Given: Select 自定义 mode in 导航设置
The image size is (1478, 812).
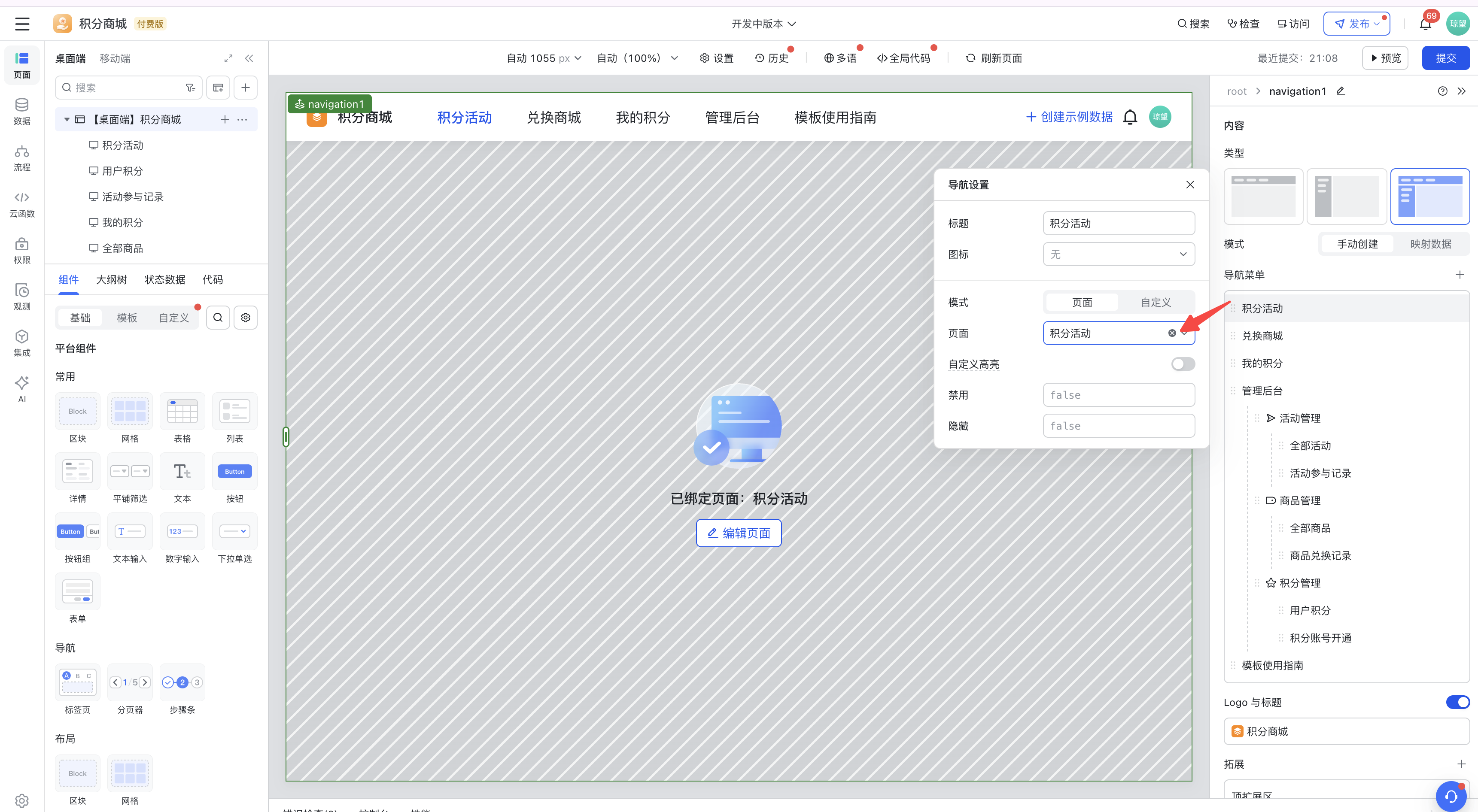Looking at the screenshot, I should pyautogui.click(x=1156, y=302).
